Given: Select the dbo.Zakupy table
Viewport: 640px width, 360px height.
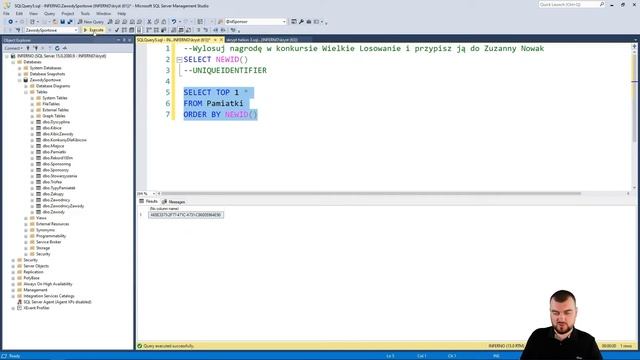Looking at the screenshot, I should [53, 194].
